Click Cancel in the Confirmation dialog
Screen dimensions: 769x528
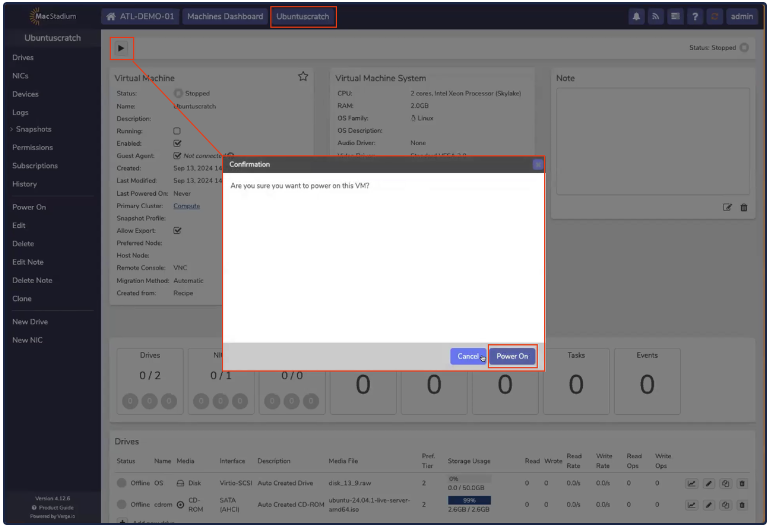click(467, 356)
